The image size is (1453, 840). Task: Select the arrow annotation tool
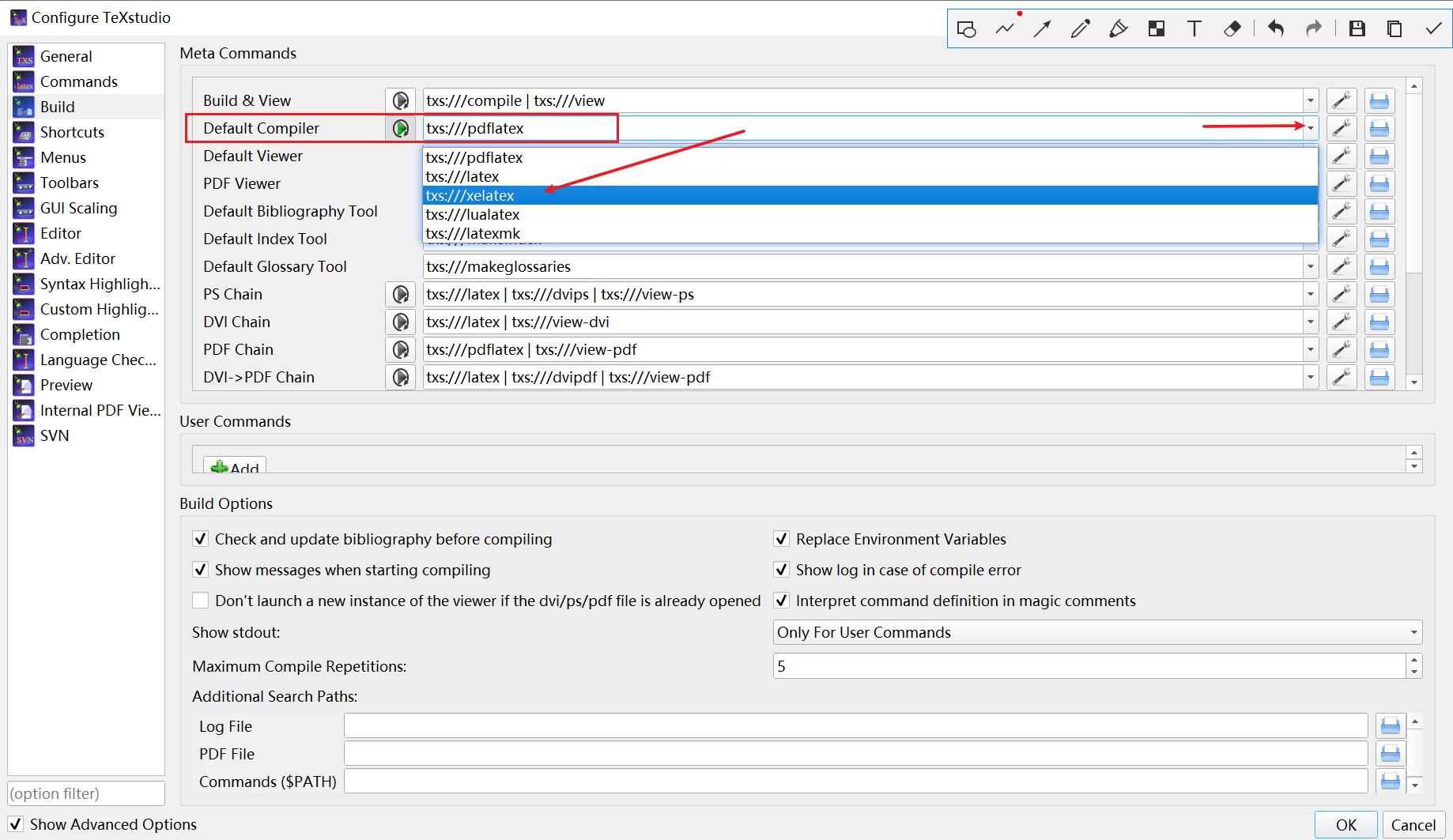point(1043,29)
